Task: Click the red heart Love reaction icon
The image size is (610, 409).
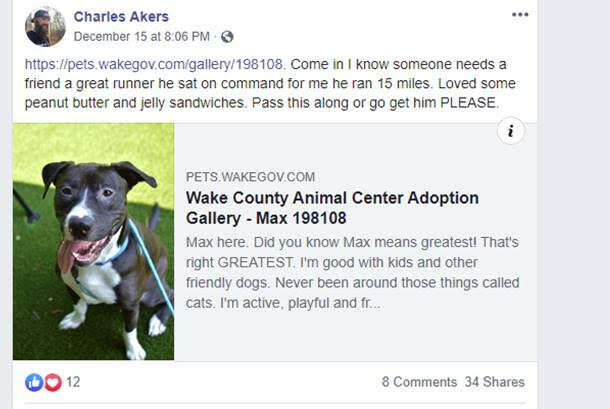Action: click(53, 382)
